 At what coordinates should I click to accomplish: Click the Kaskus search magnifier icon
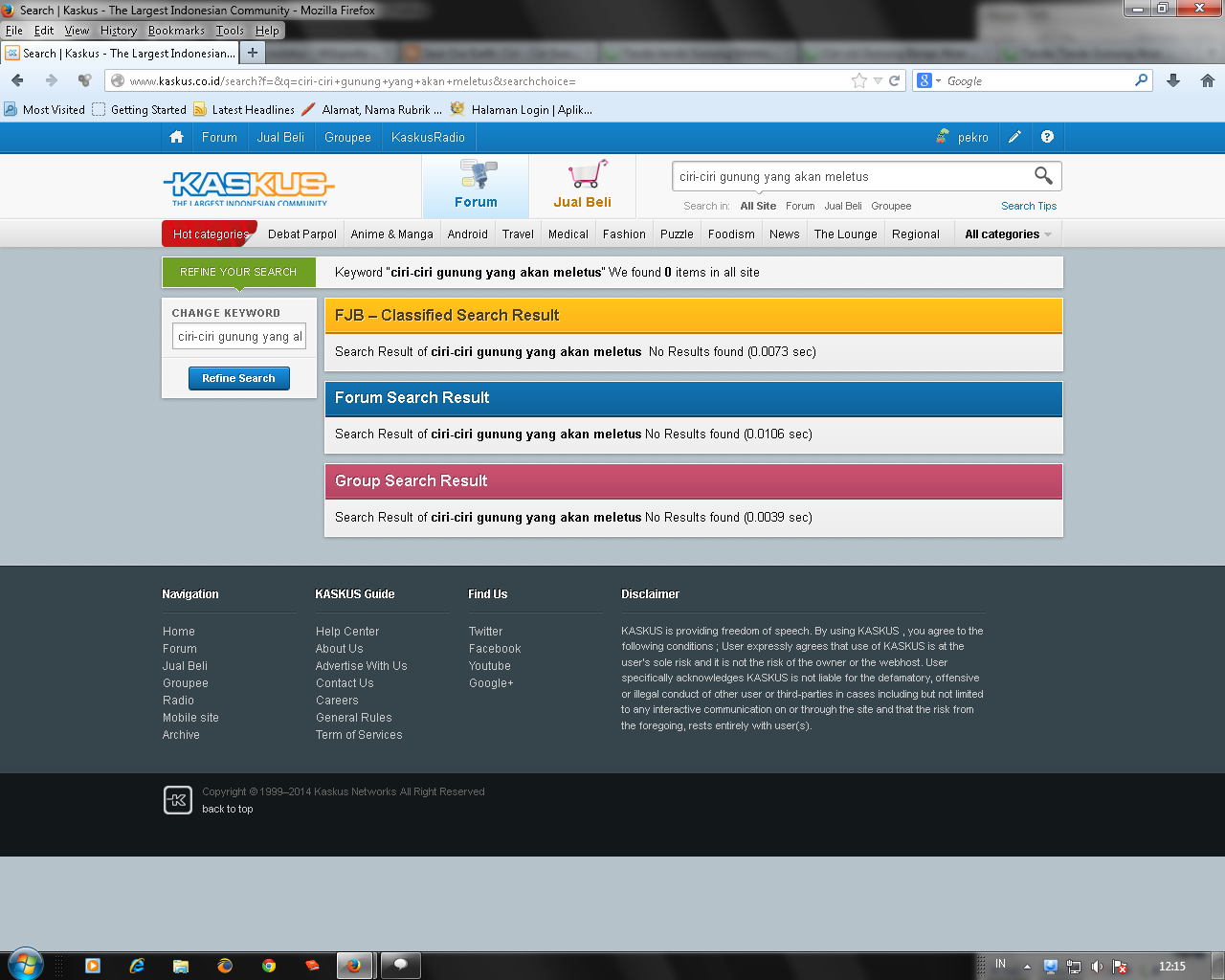point(1043,176)
